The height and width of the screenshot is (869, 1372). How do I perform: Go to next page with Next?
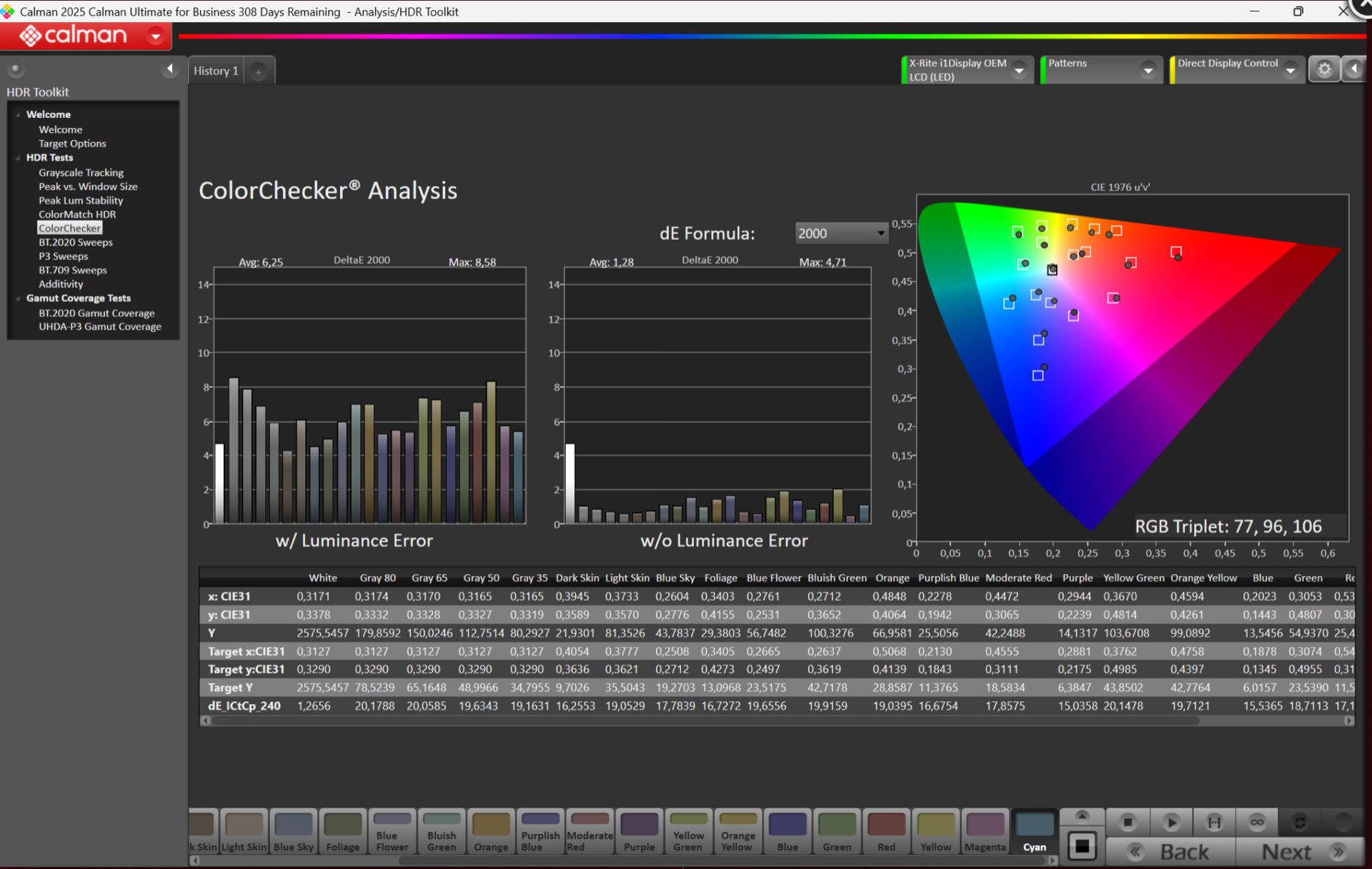tap(1302, 851)
